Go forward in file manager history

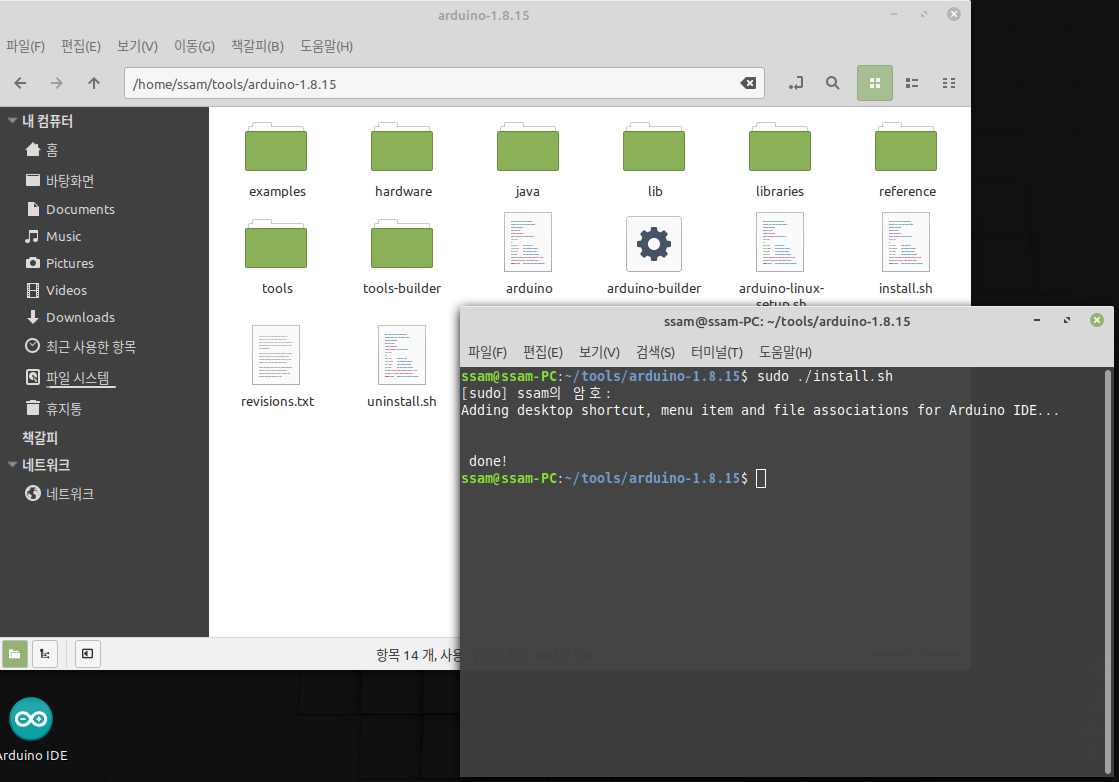click(56, 83)
